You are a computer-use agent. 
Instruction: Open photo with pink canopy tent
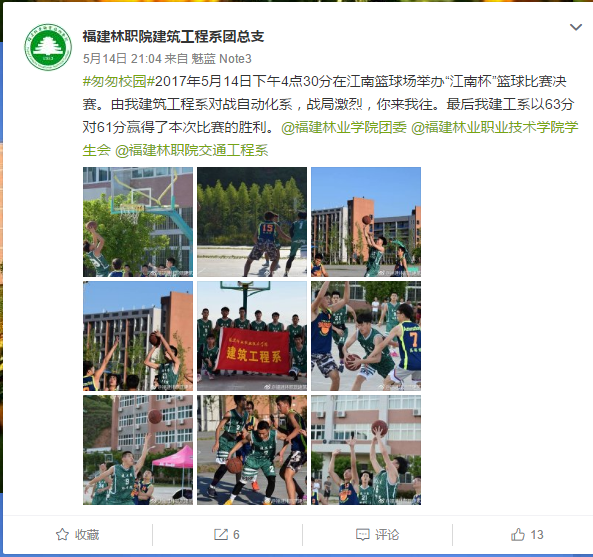tap(138, 450)
